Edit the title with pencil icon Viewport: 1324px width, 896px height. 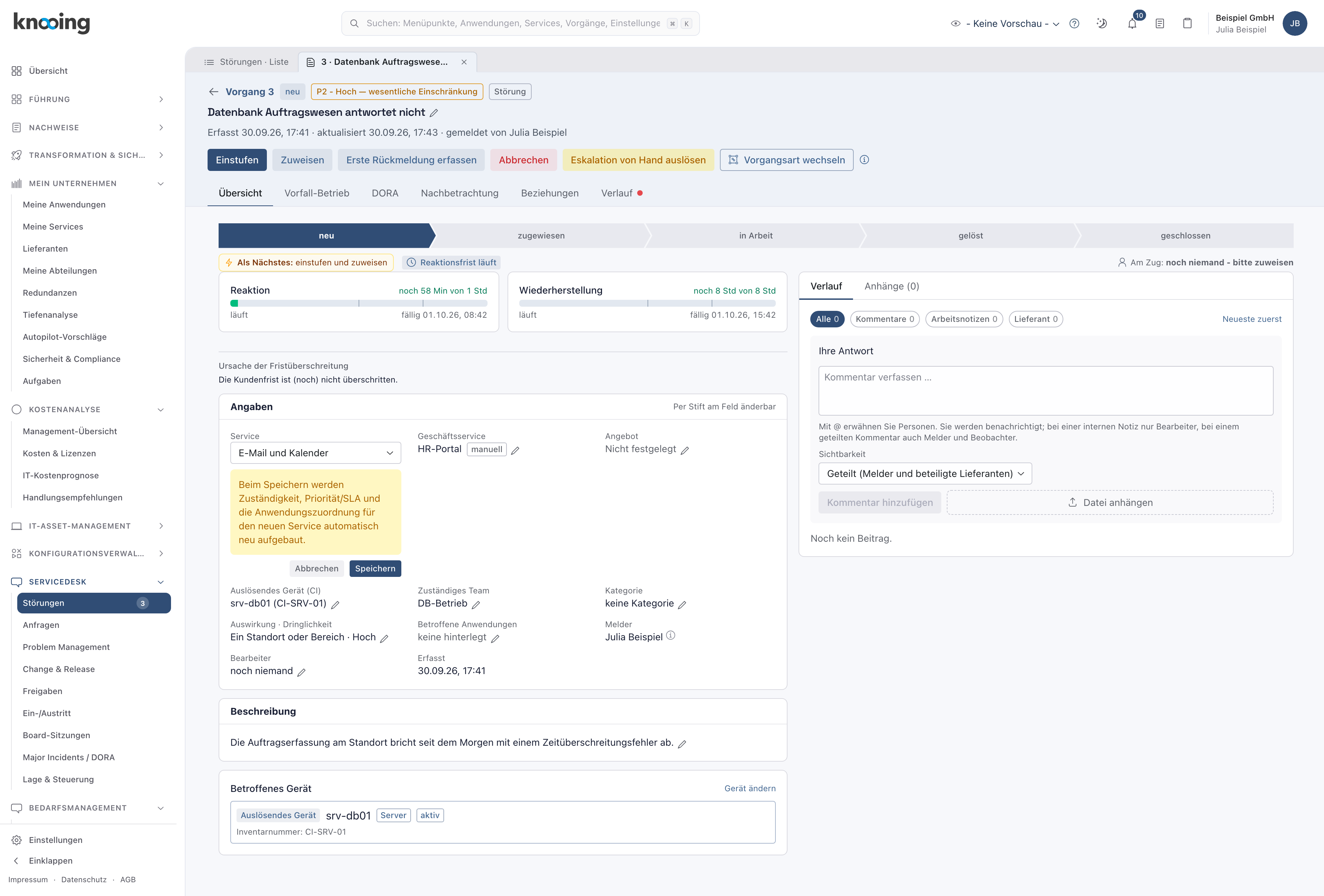point(434,113)
